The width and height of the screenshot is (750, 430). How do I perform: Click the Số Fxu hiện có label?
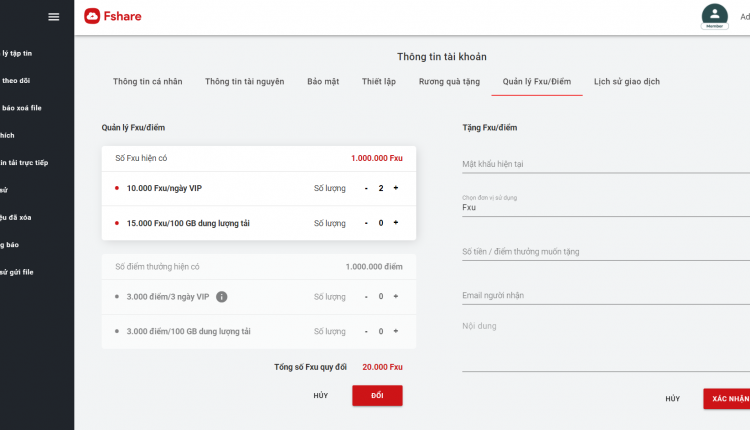[141, 158]
